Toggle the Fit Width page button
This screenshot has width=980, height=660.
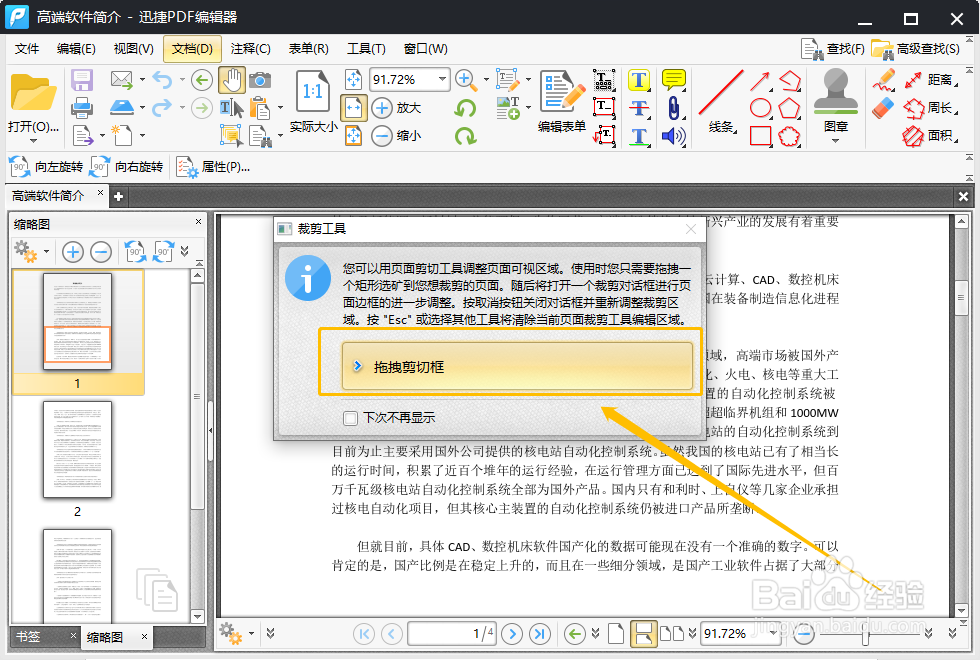tap(354, 108)
